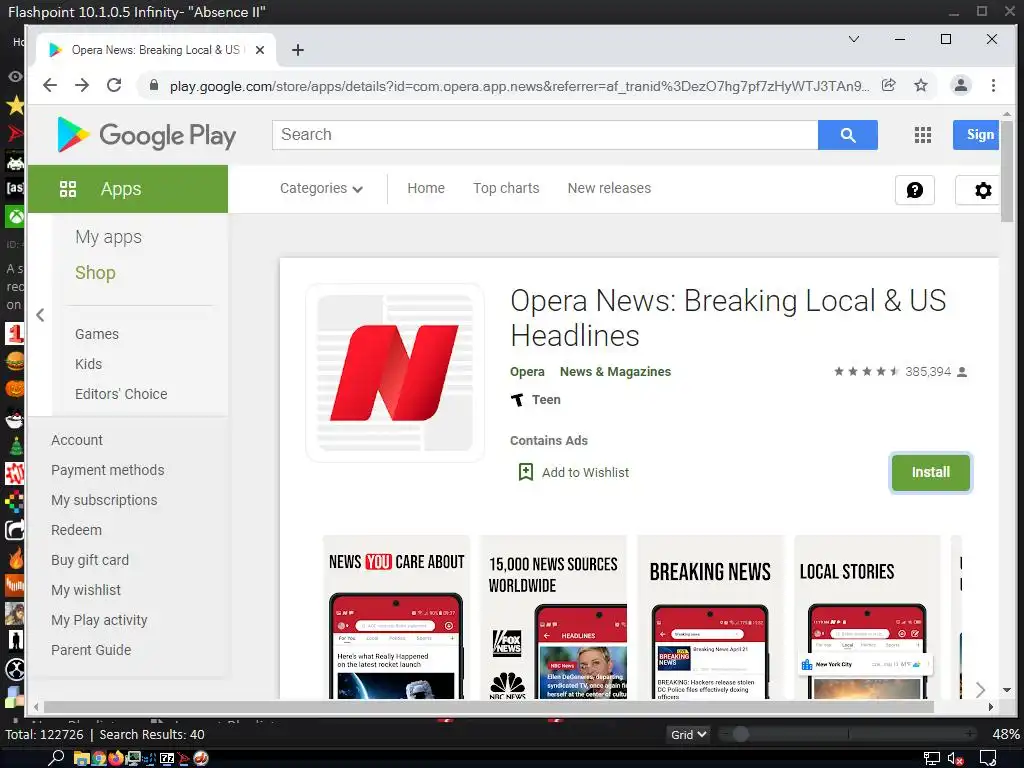Image resolution: width=1024 pixels, height=768 pixels.
Task: Click the muted speaker tray icon
Action: (x=955, y=759)
